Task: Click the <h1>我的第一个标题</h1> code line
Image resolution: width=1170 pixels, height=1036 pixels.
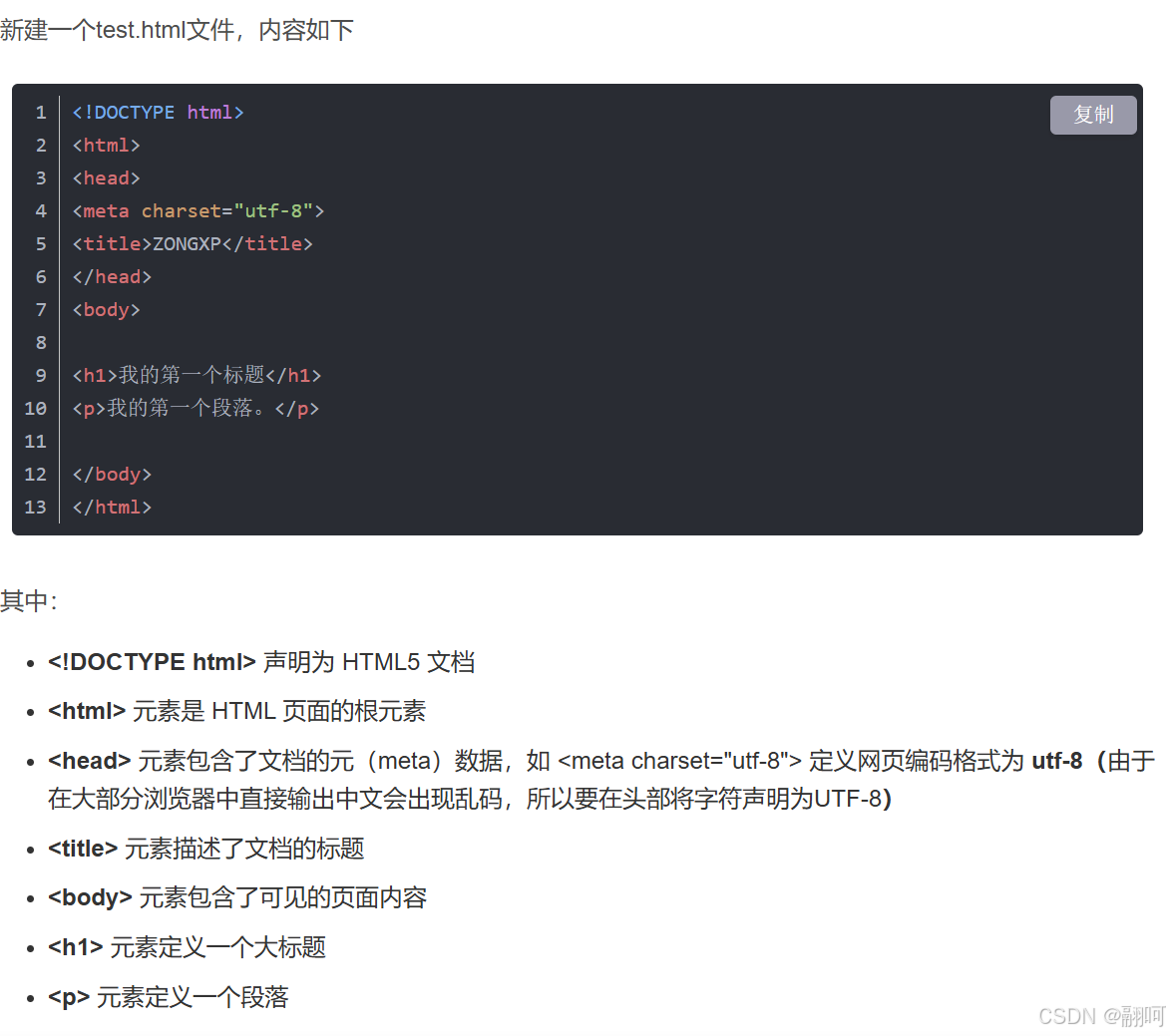Action: coord(196,375)
